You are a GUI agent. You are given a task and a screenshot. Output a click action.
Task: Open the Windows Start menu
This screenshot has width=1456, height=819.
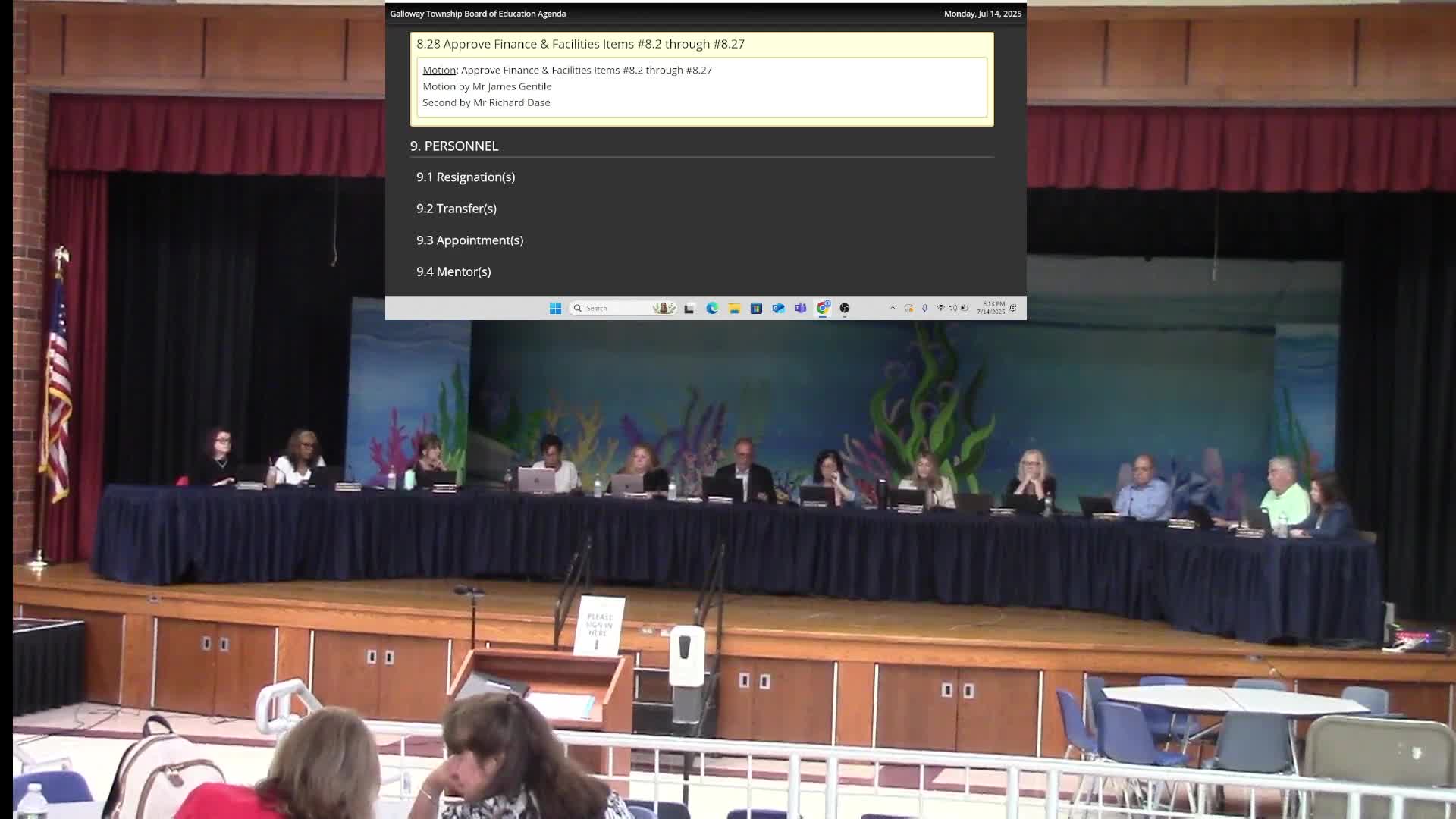tap(555, 308)
